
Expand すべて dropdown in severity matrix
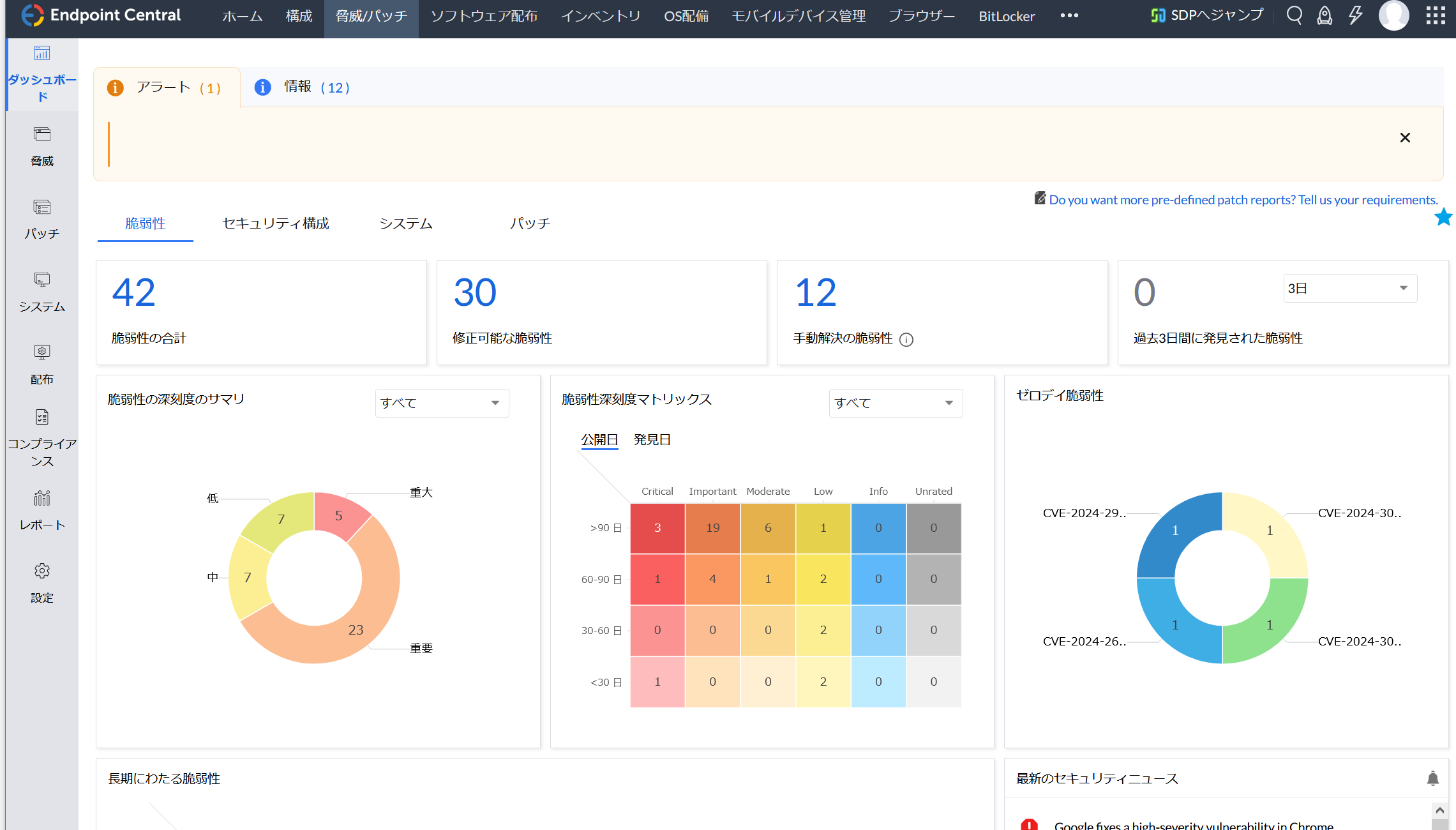[x=895, y=403]
